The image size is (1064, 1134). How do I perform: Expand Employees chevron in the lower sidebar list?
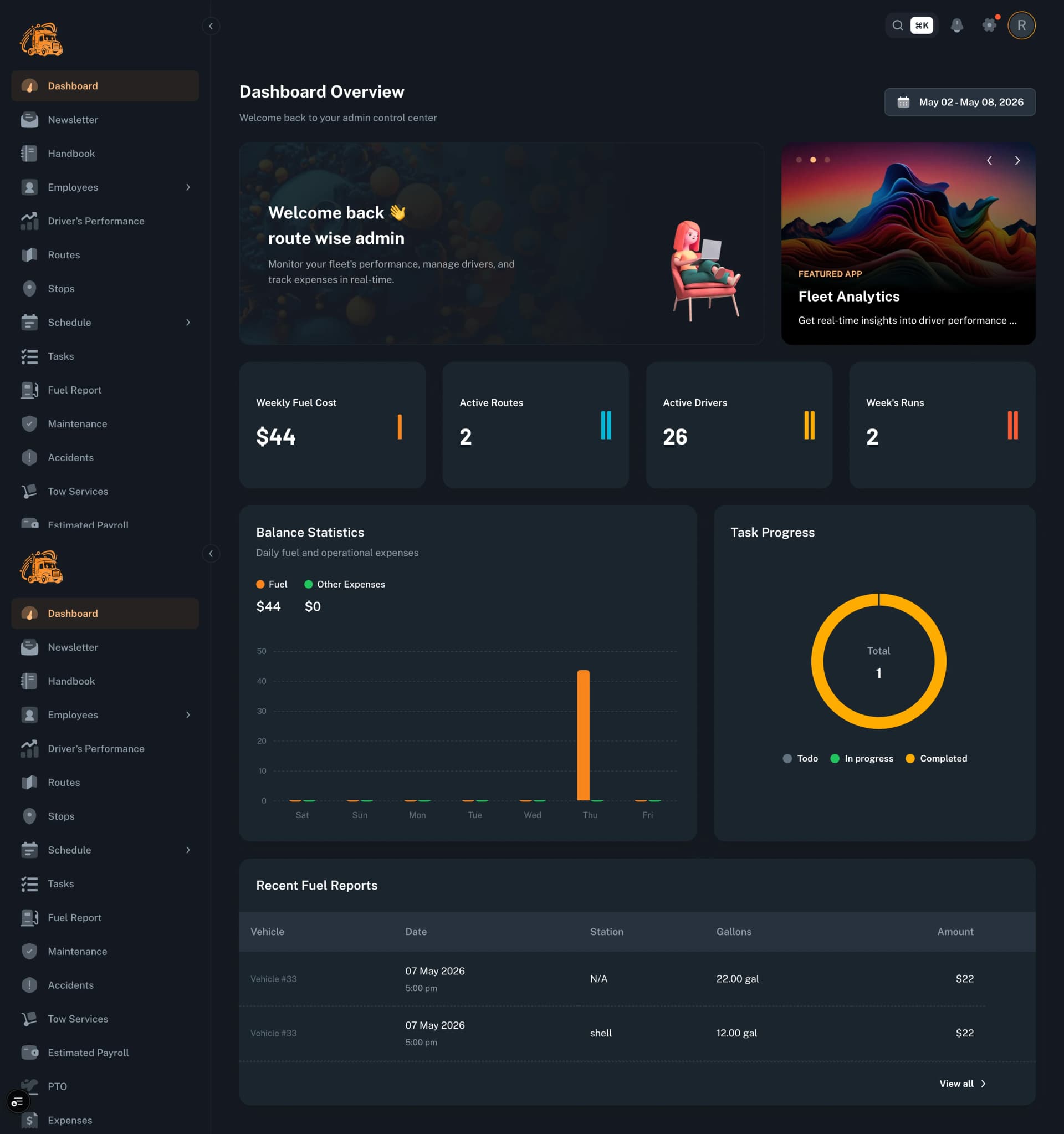tap(188, 716)
